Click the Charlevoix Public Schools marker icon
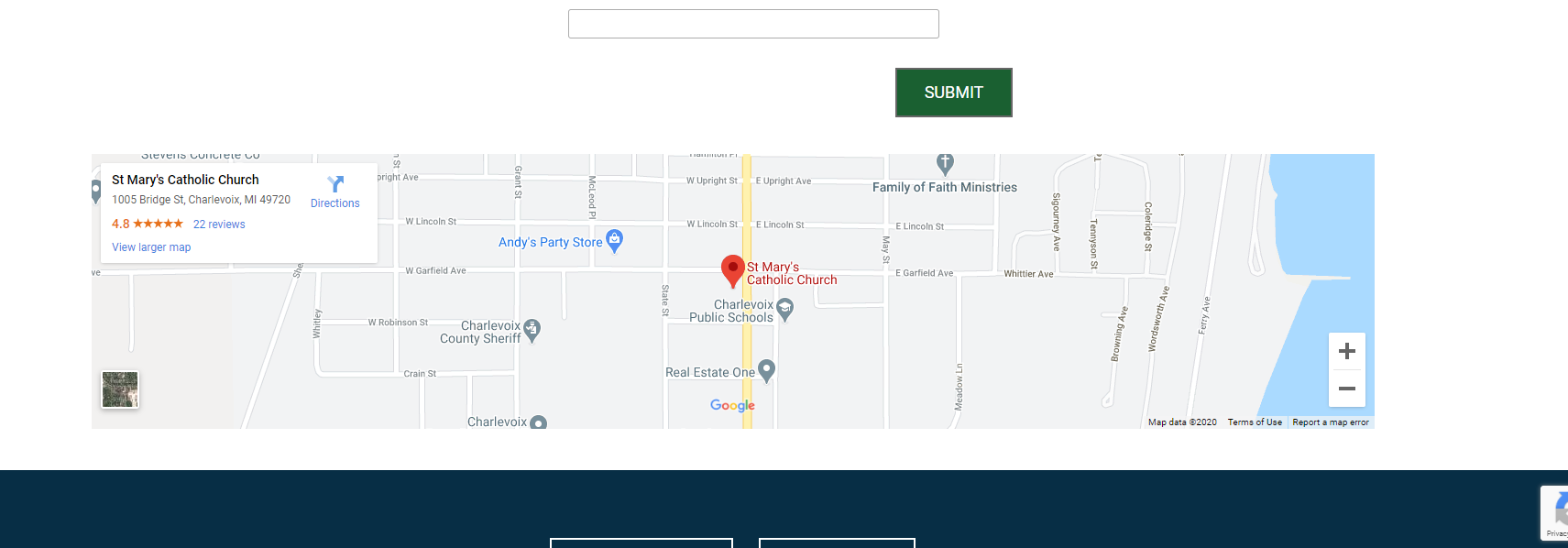Screen dimensions: 1568x548 coord(784,310)
